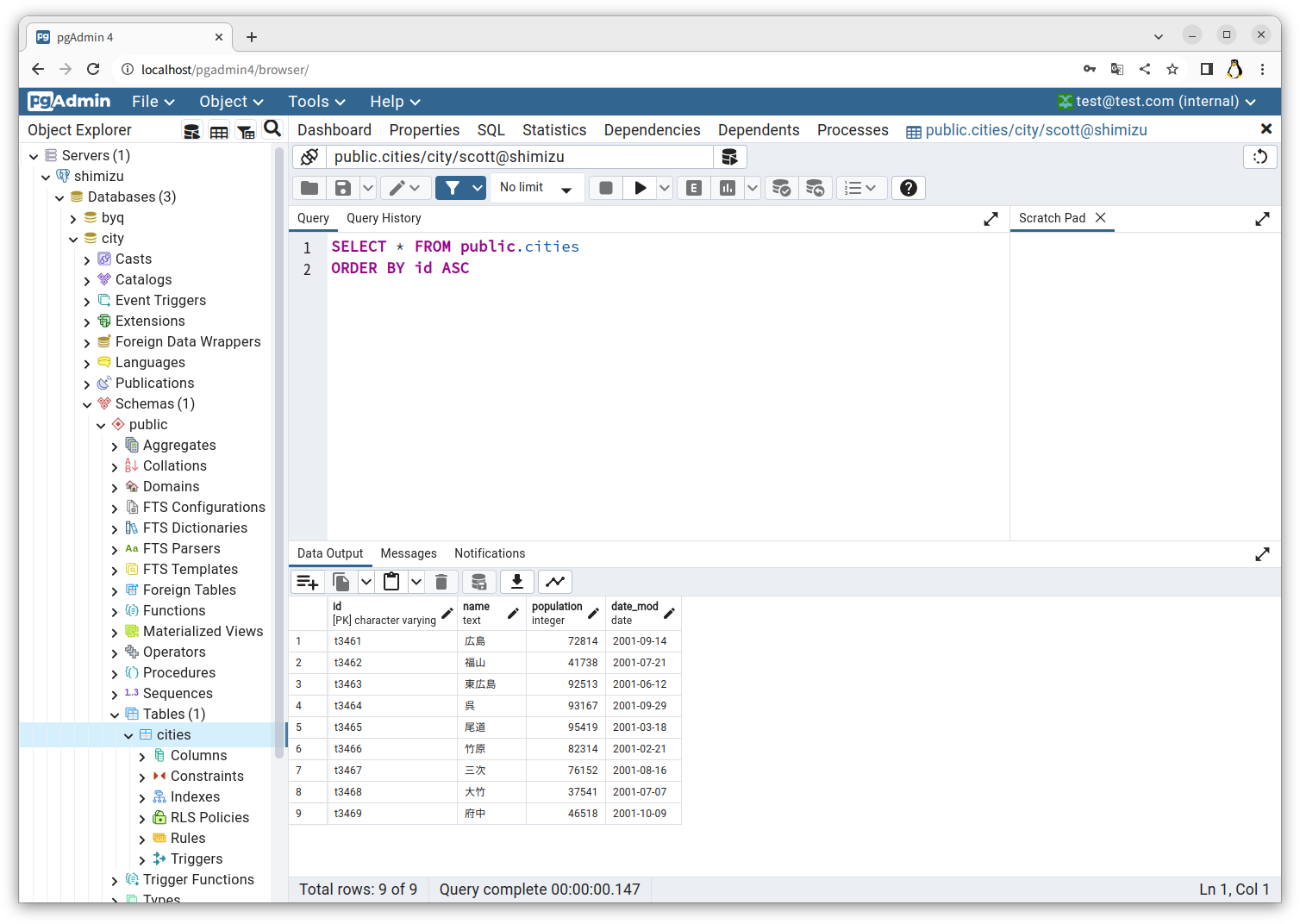This screenshot has width=1300, height=924.
Task: Switch to the Query History tab
Action: coord(384,218)
